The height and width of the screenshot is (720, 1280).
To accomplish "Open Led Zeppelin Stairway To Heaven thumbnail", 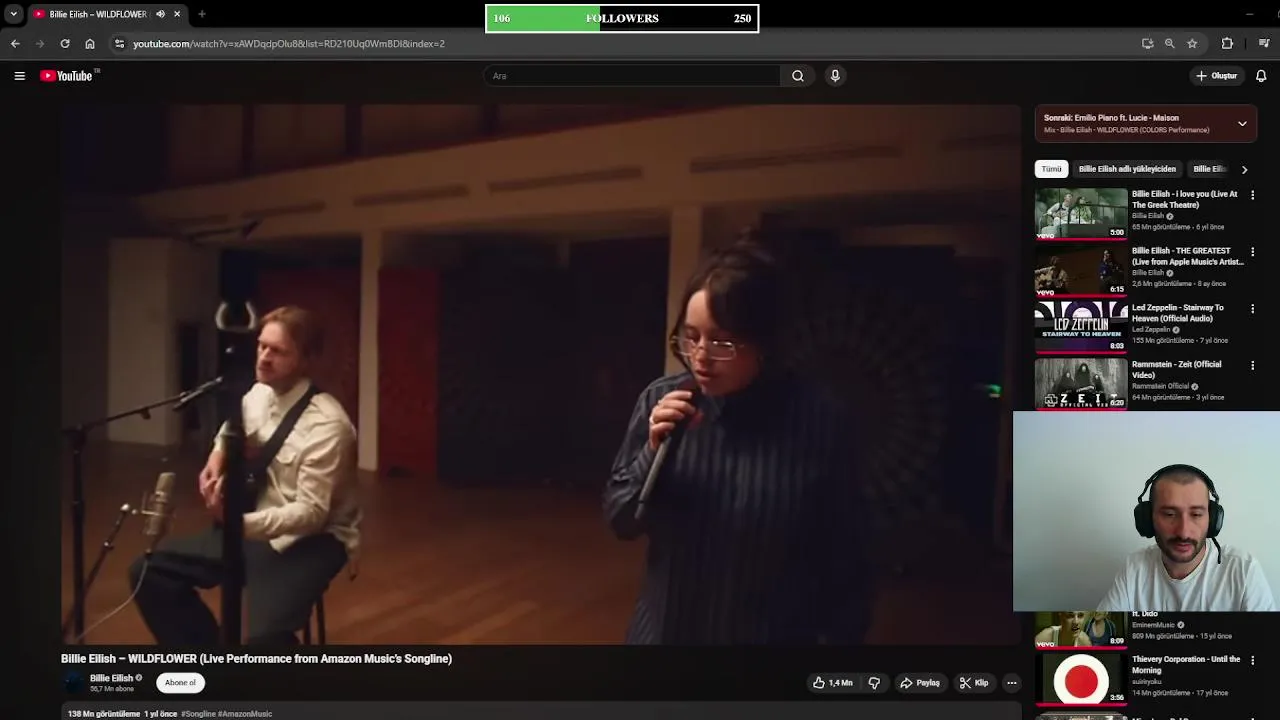I will tap(1081, 327).
